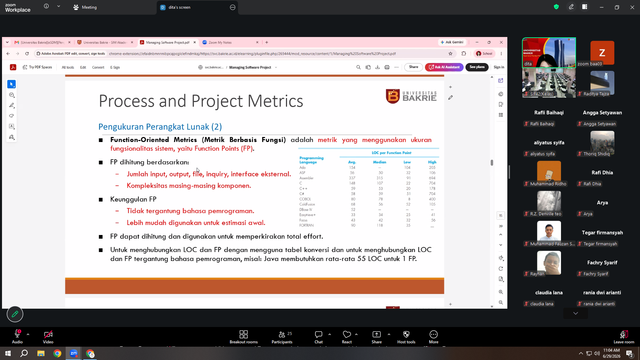Image resolution: width=640 pixels, height=360 pixels.
Task: Bookmark this page with the star icon
Action: tap(450, 53)
